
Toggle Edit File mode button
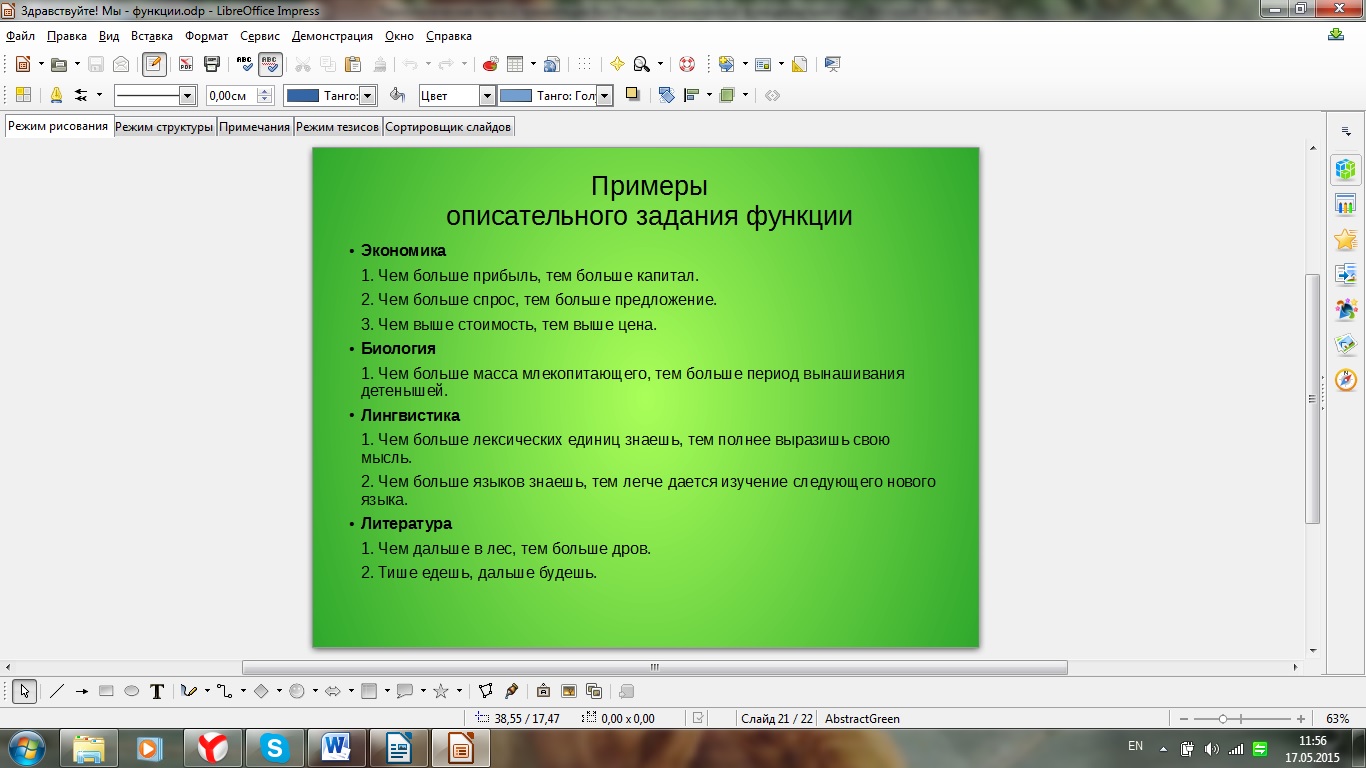point(153,64)
